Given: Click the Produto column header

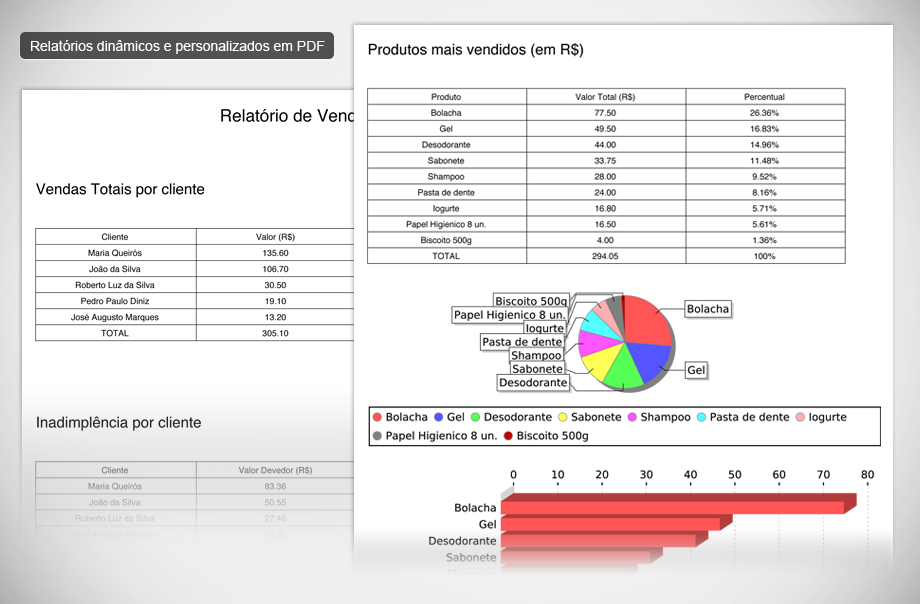Looking at the screenshot, I should (446, 97).
